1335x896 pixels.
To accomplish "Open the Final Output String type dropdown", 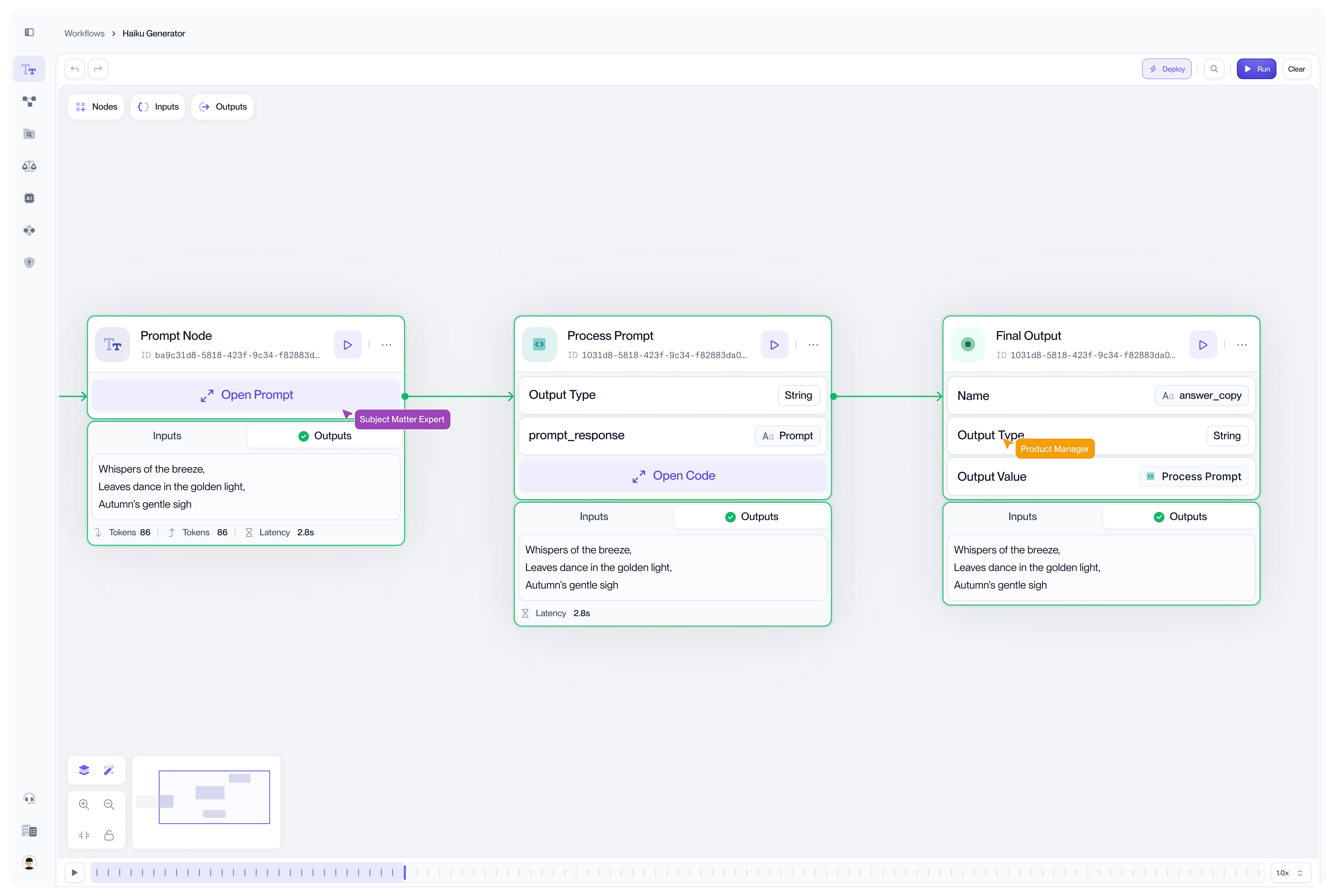I will coord(1227,436).
